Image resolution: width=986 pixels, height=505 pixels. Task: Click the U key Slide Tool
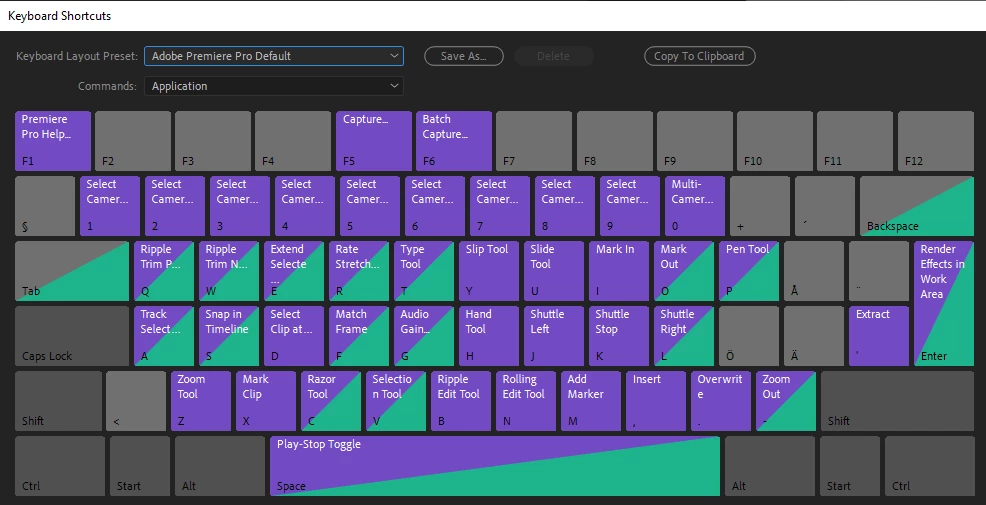pos(554,271)
